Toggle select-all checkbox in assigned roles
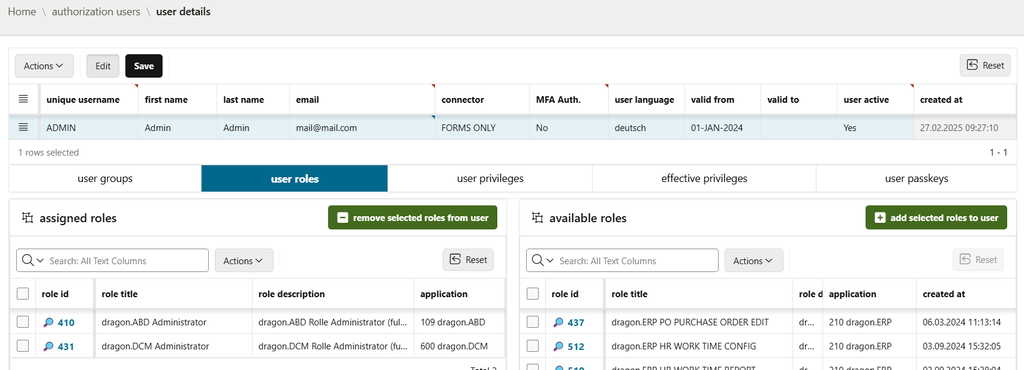This screenshot has width=1024, height=370. pos(23,294)
